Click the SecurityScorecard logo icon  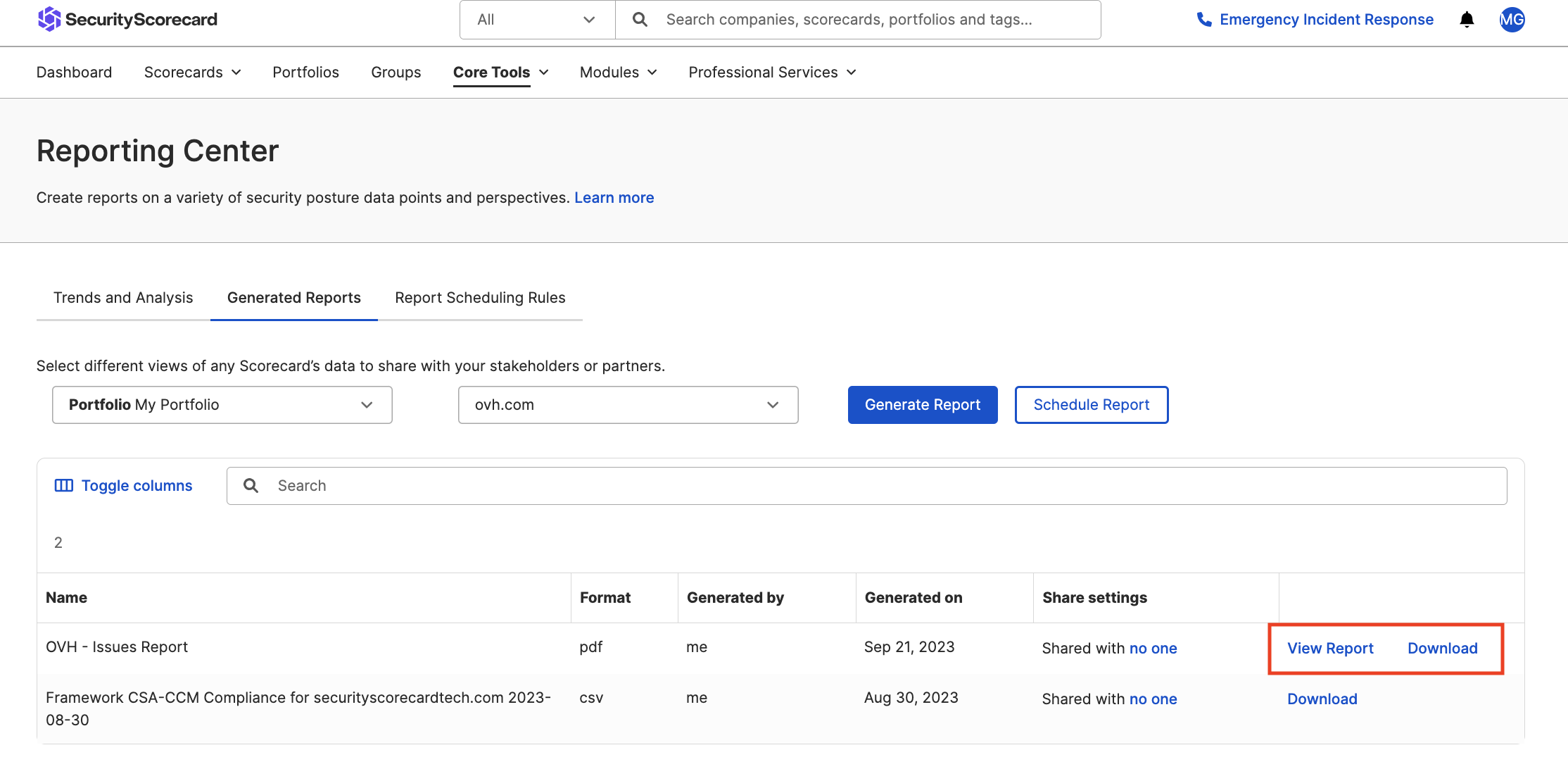pyautogui.click(x=49, y=19)
